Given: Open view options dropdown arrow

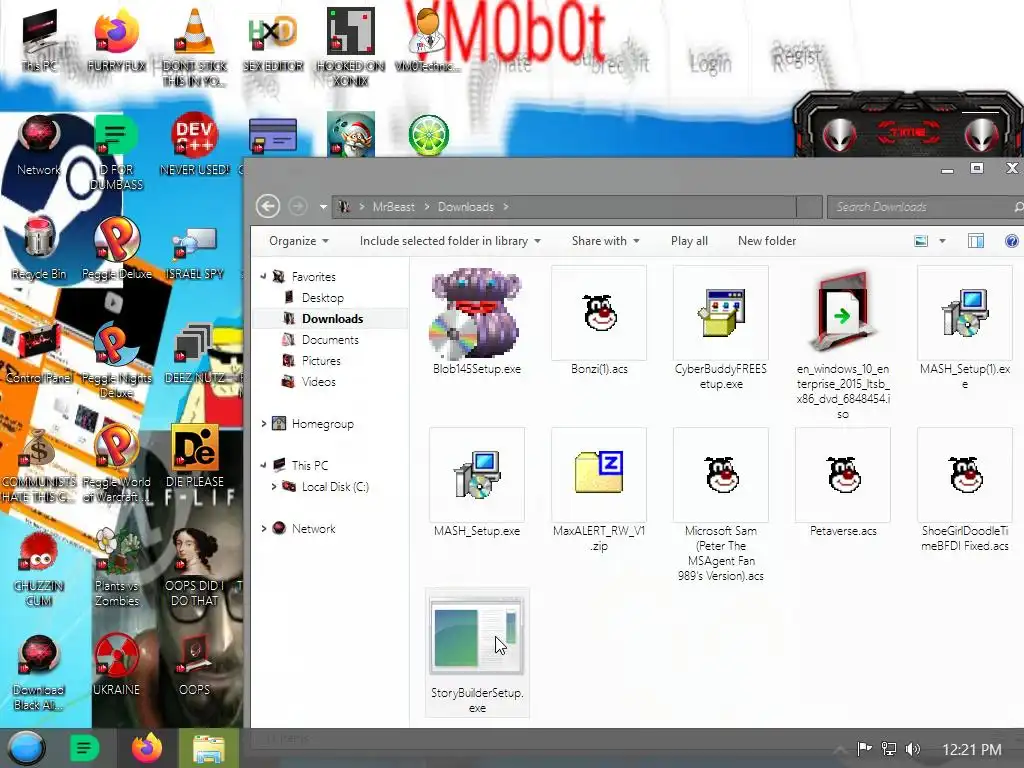Looking at the screenshot, I should (x=942, y=241).
